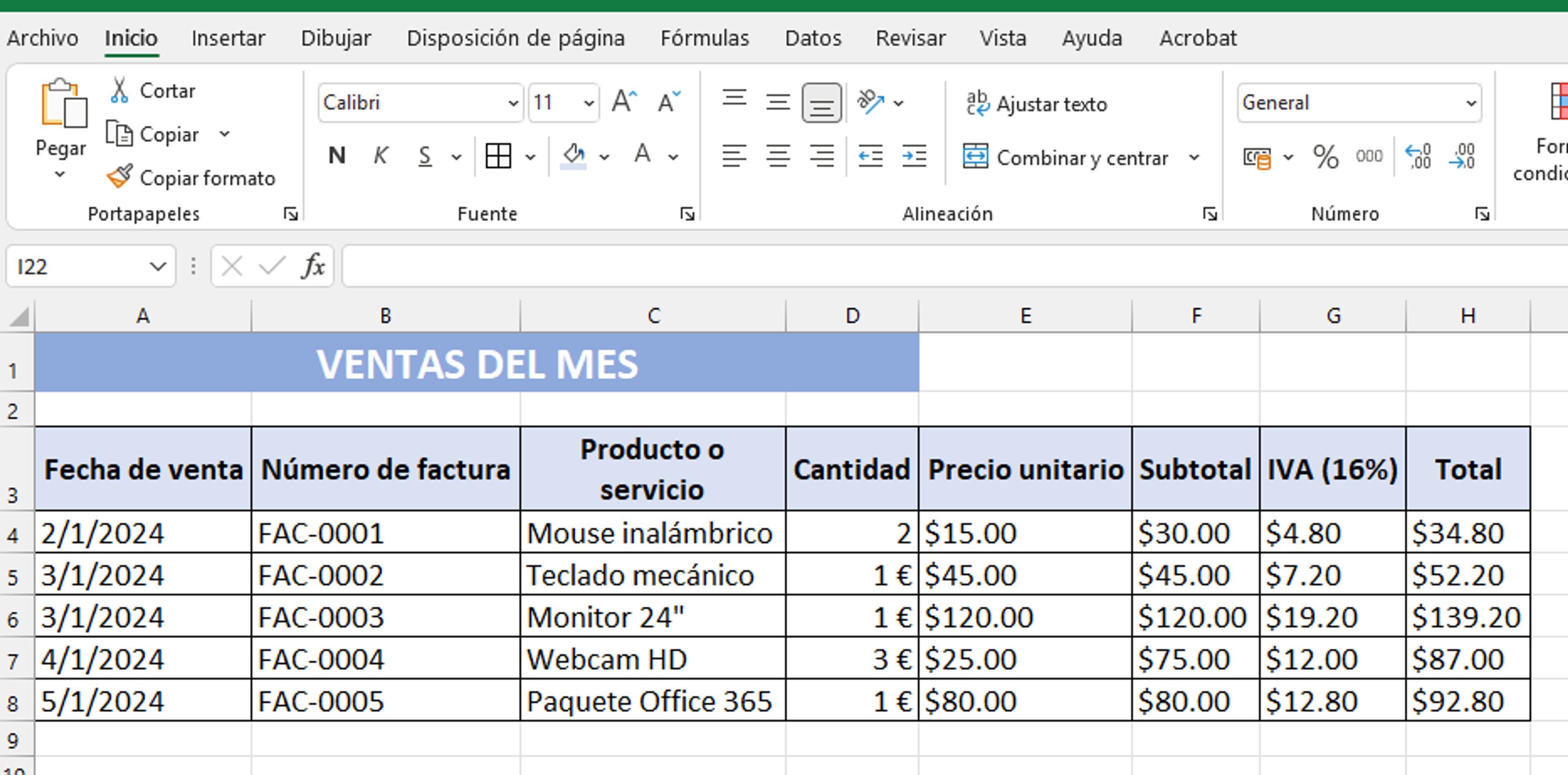Select column header E
Screen dimensions: 1568x775
click(1026, 316)
